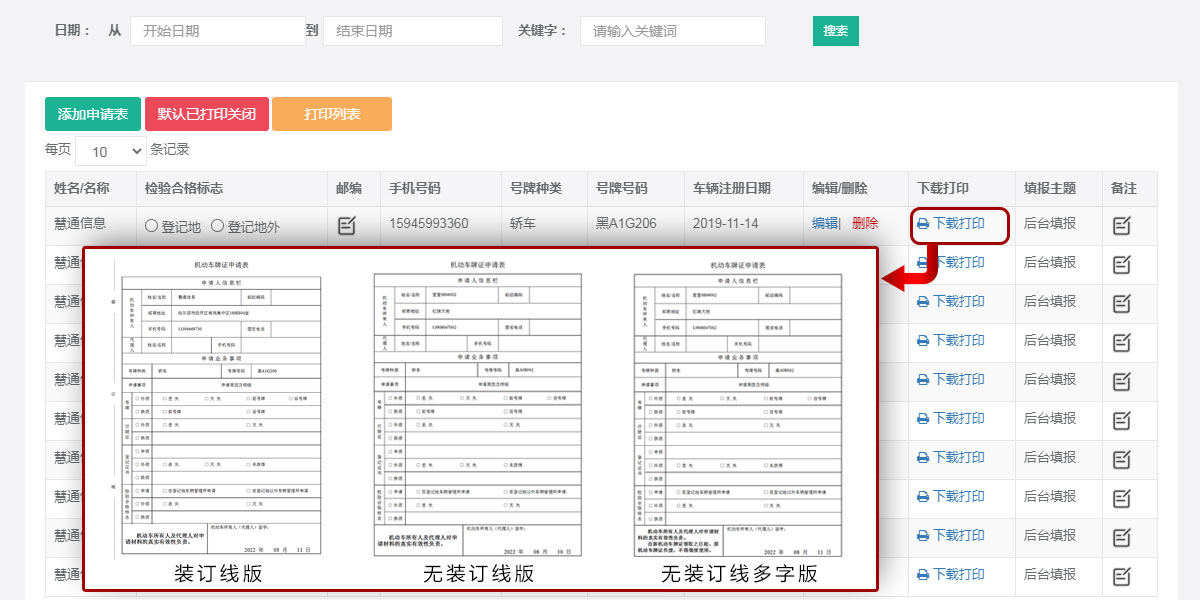Click the edit note icon in 邮编 column
1200x600 pixels.
347,225
